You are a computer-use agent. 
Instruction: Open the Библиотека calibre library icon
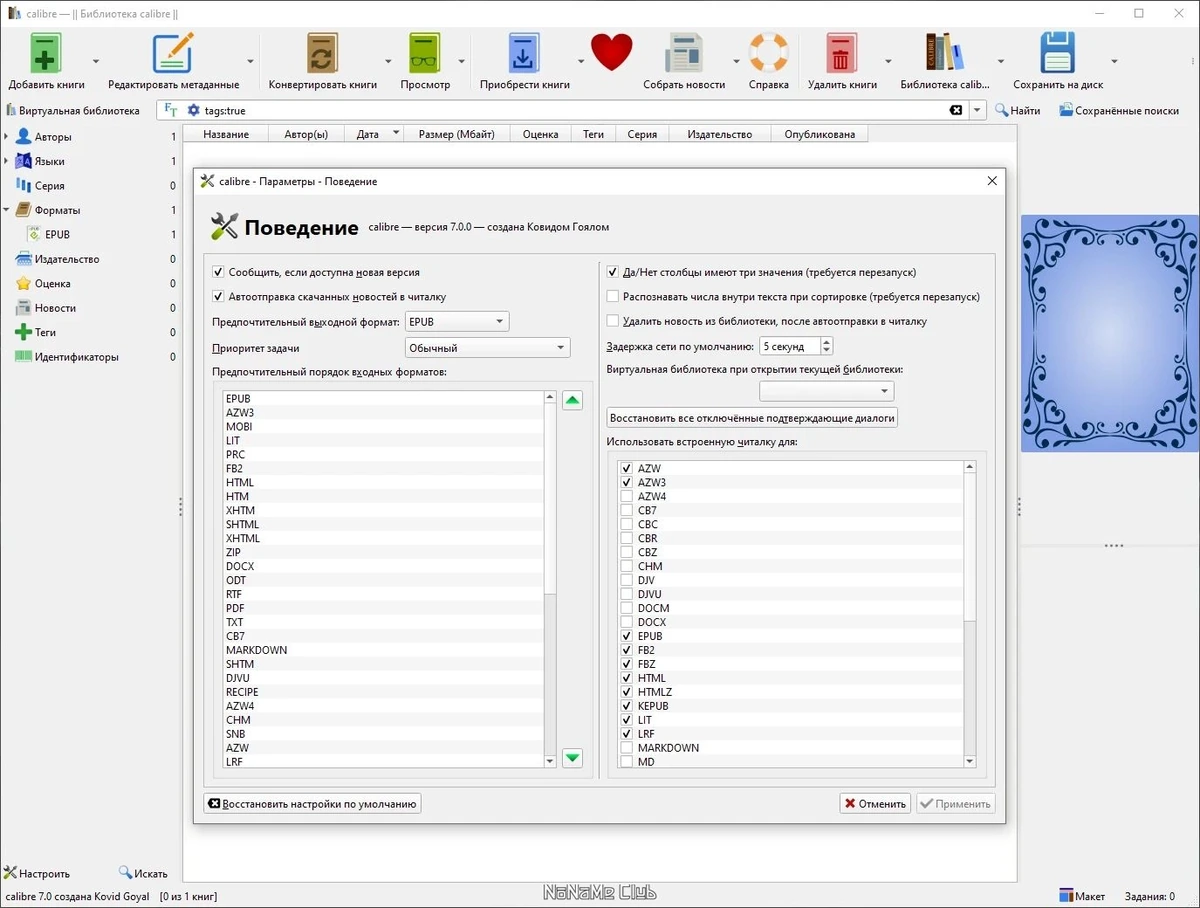[944, 53]
